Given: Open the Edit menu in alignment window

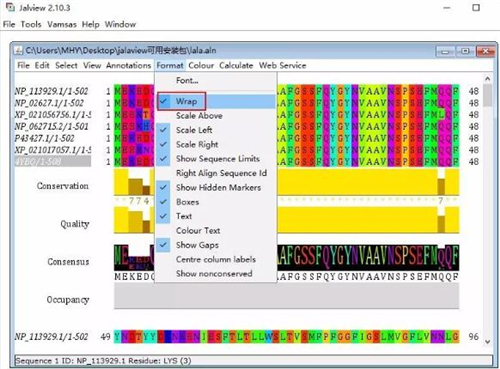Looking at the screenshot, I should click(42, 65).
